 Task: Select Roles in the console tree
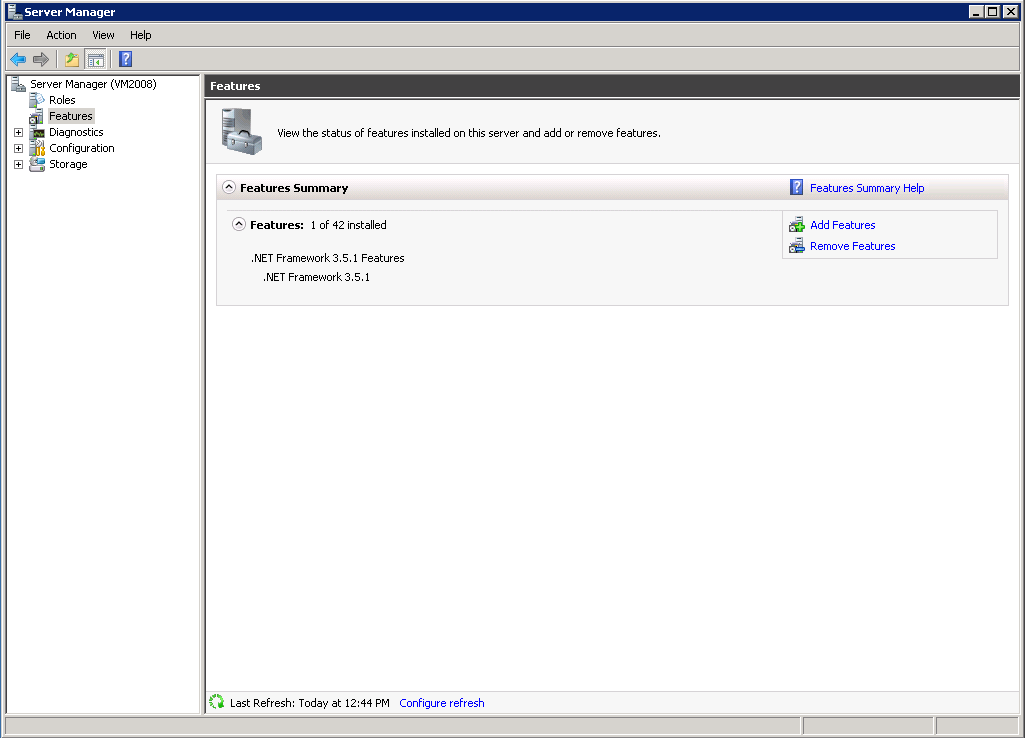pyautogui.click(x=62, y=100)
